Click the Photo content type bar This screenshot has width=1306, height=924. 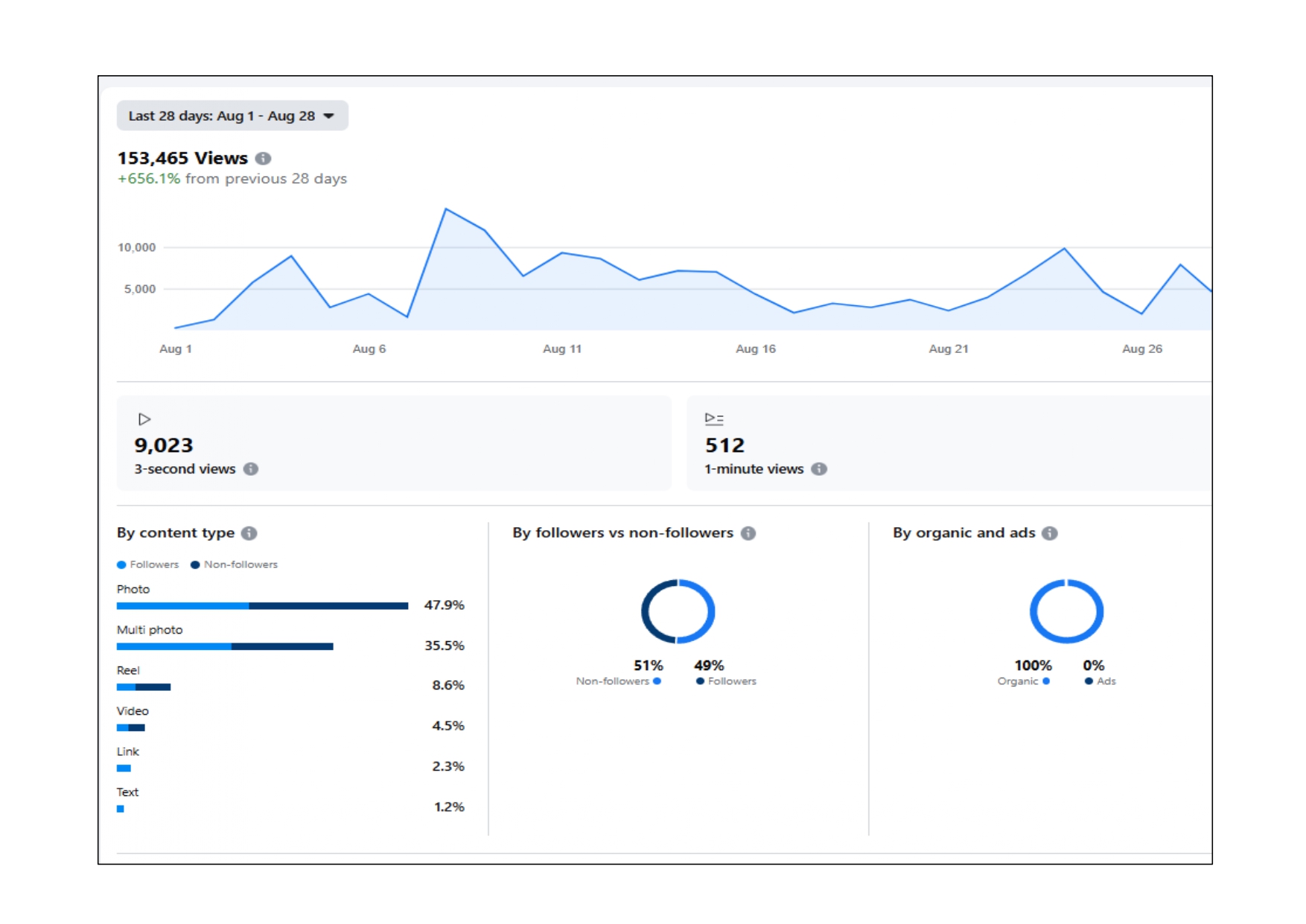click(262, 606)
